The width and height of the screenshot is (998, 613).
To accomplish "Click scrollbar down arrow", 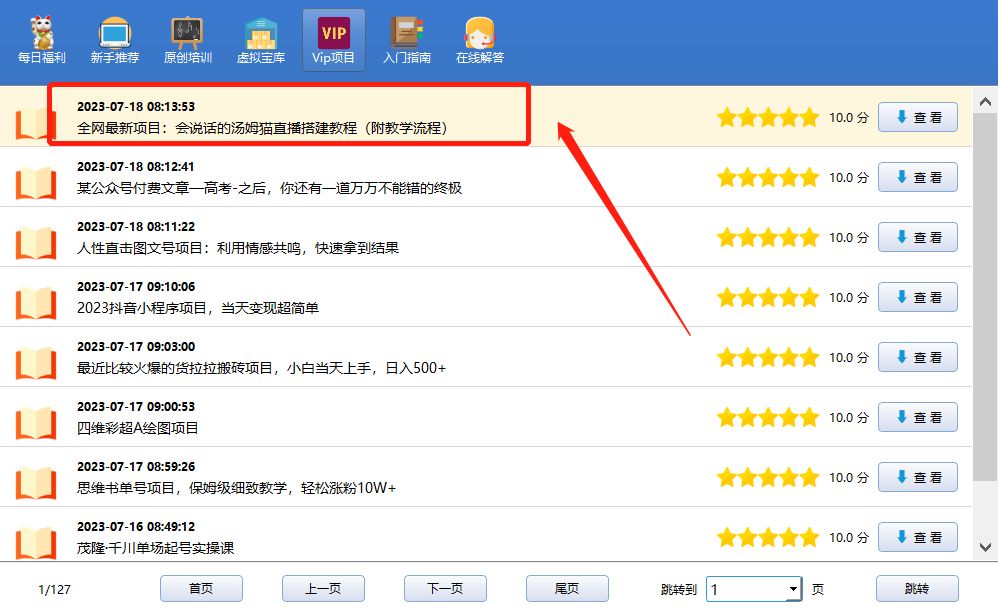I will coord(985,547).
